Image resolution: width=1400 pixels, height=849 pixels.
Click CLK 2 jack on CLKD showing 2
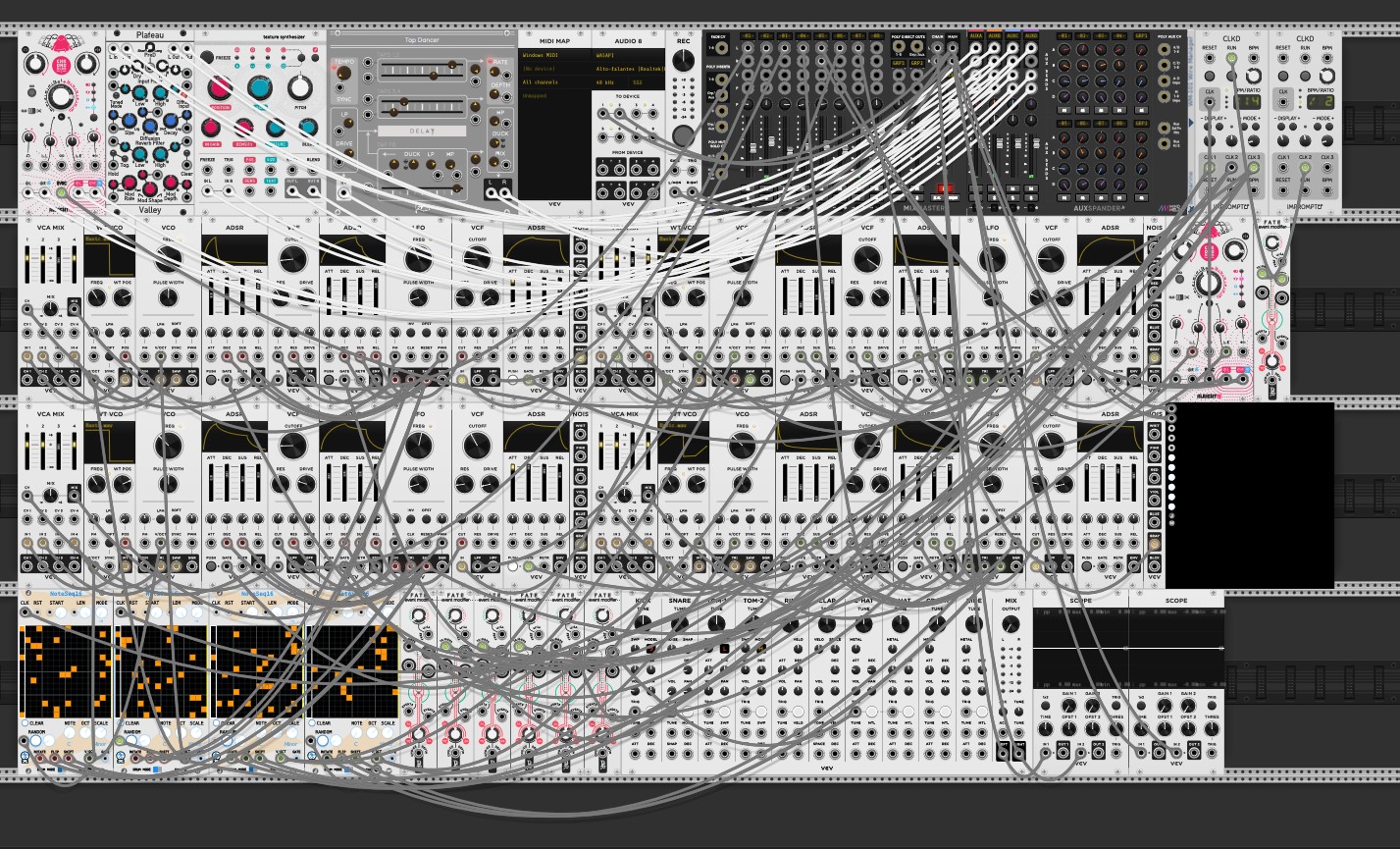coord(1306,169)
